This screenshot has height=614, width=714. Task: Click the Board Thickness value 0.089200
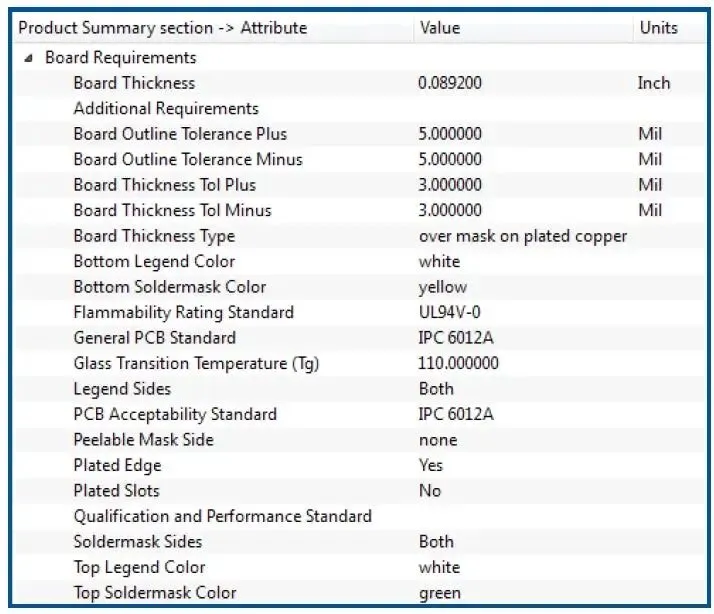pyautogui.click(x=449, y=83)
